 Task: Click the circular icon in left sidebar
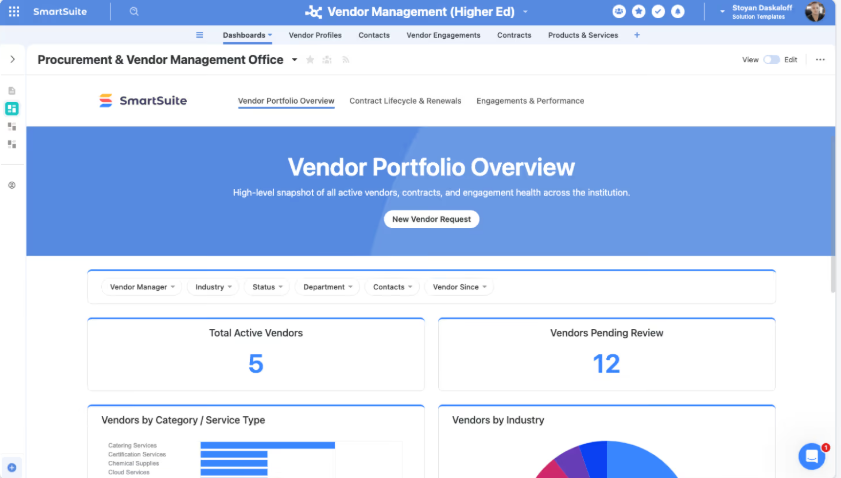click(12, 185)
